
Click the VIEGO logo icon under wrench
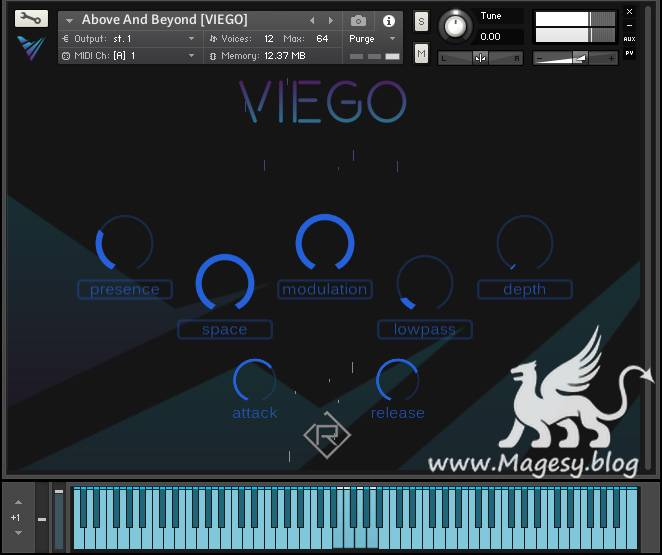click(31, 47)
